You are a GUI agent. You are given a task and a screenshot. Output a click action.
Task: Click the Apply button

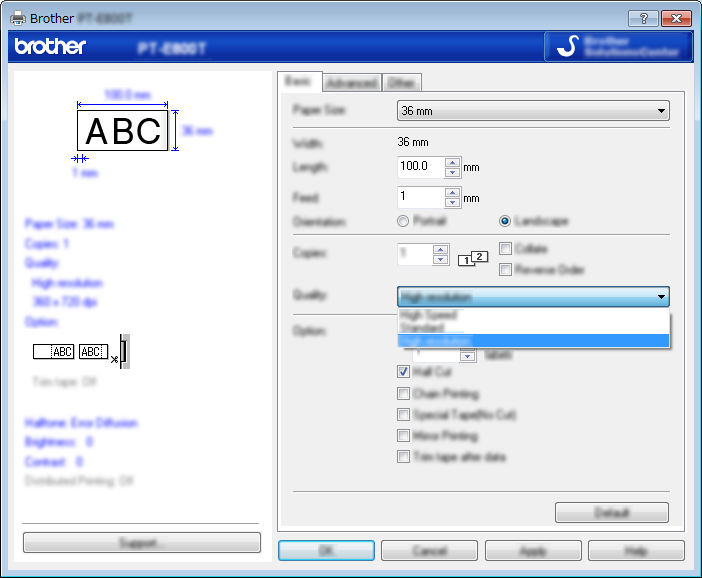[533, 550]
